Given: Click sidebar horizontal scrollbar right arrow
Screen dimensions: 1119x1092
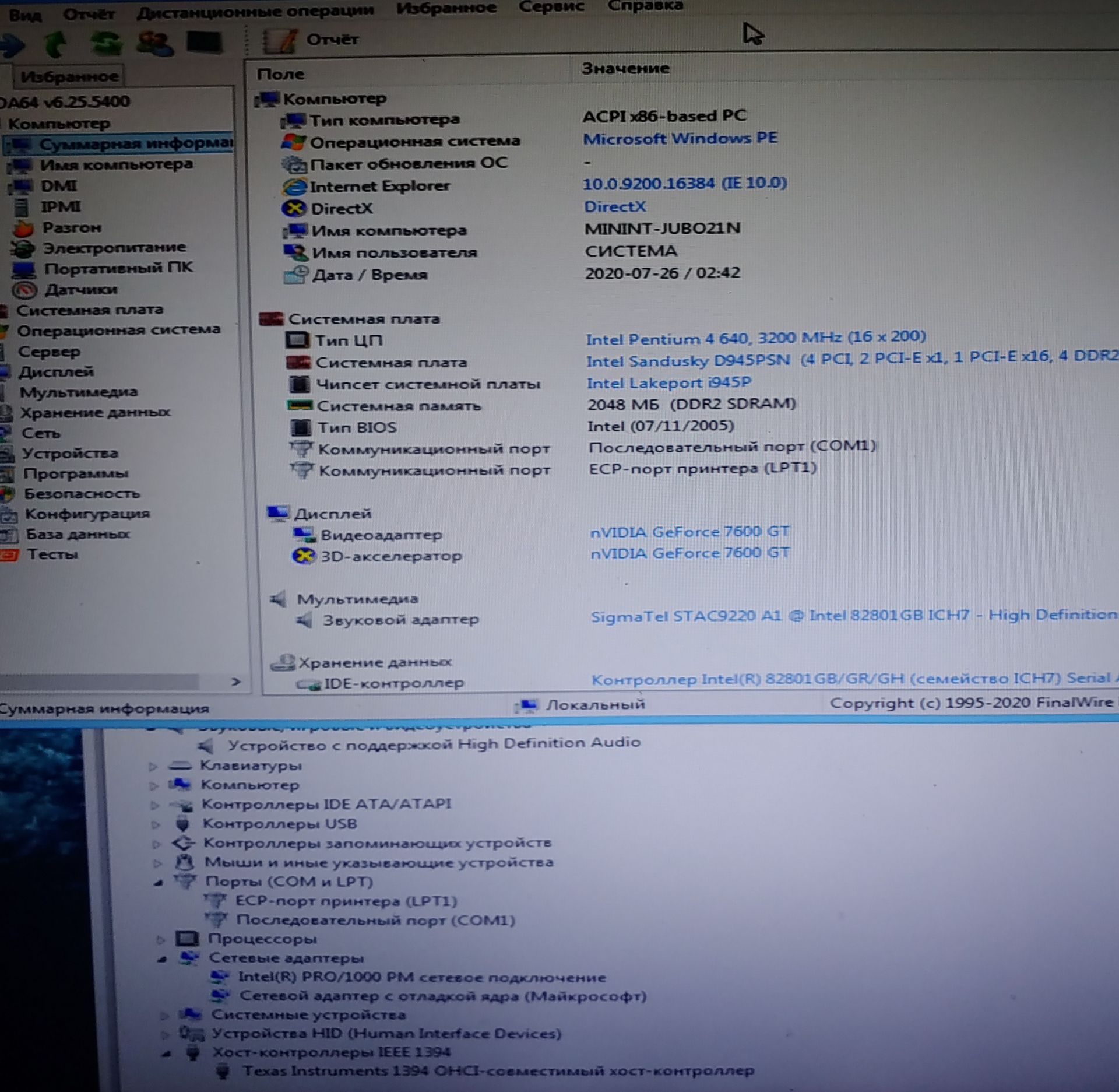Looking at the screenshot, I should [x=235, y=681].
